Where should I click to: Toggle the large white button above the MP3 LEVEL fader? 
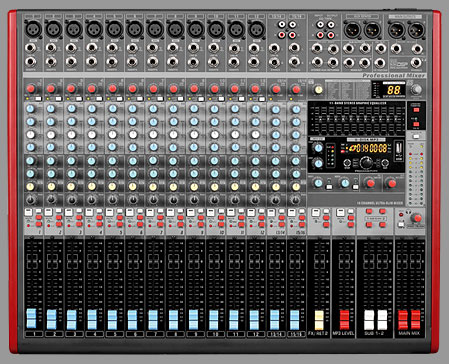(340, 212)
